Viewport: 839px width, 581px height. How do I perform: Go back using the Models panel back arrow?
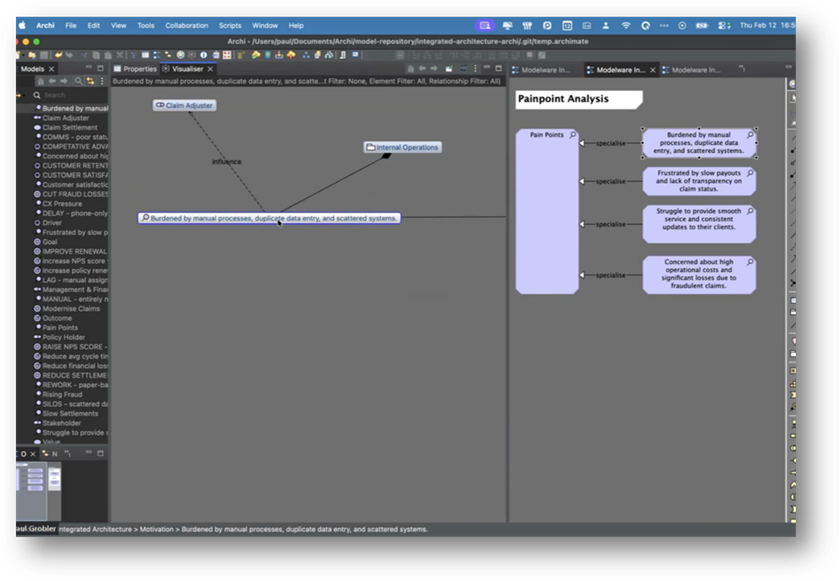(x=52, y=81)
